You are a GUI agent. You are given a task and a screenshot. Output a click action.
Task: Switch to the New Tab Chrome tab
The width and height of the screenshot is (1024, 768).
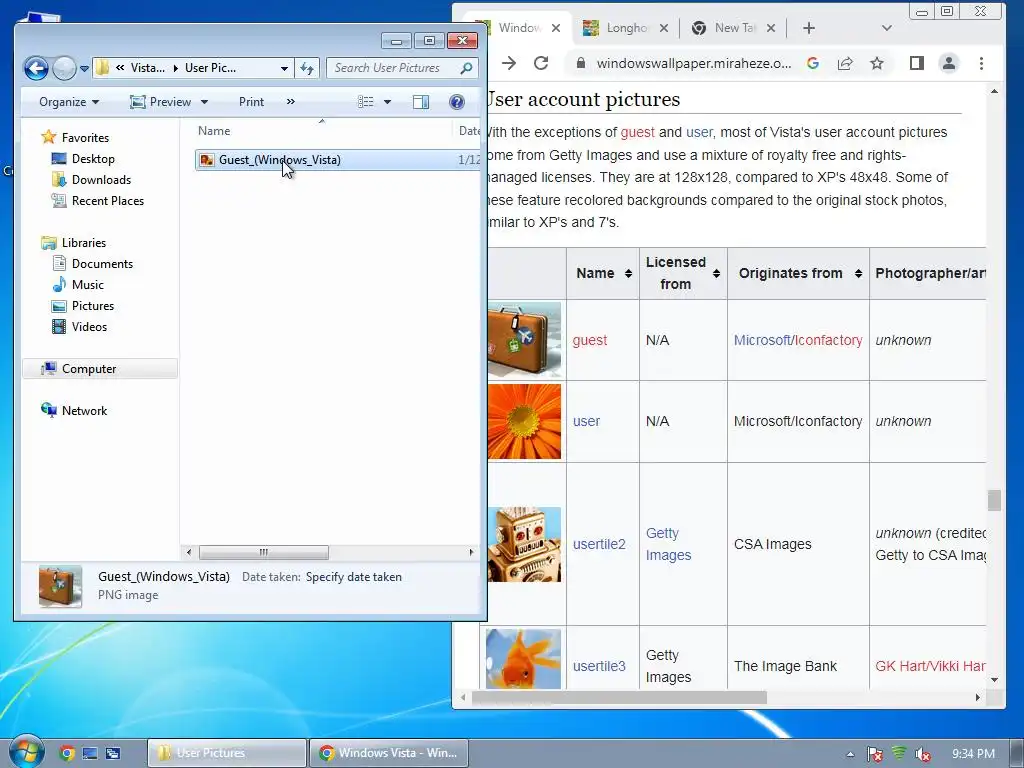coord(734,28)
